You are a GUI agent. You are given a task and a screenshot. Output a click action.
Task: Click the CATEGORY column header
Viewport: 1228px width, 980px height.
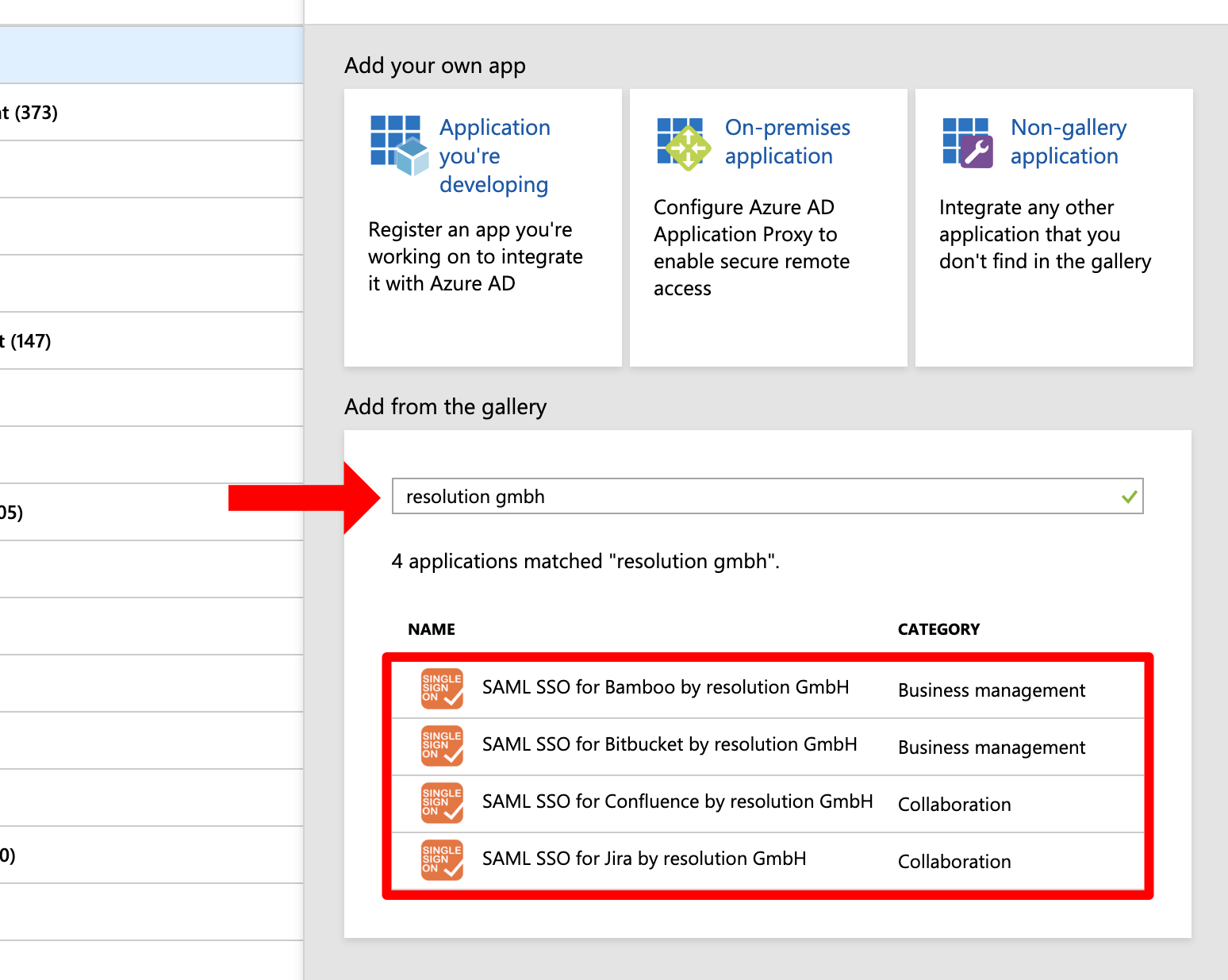(x=938, y=629)
